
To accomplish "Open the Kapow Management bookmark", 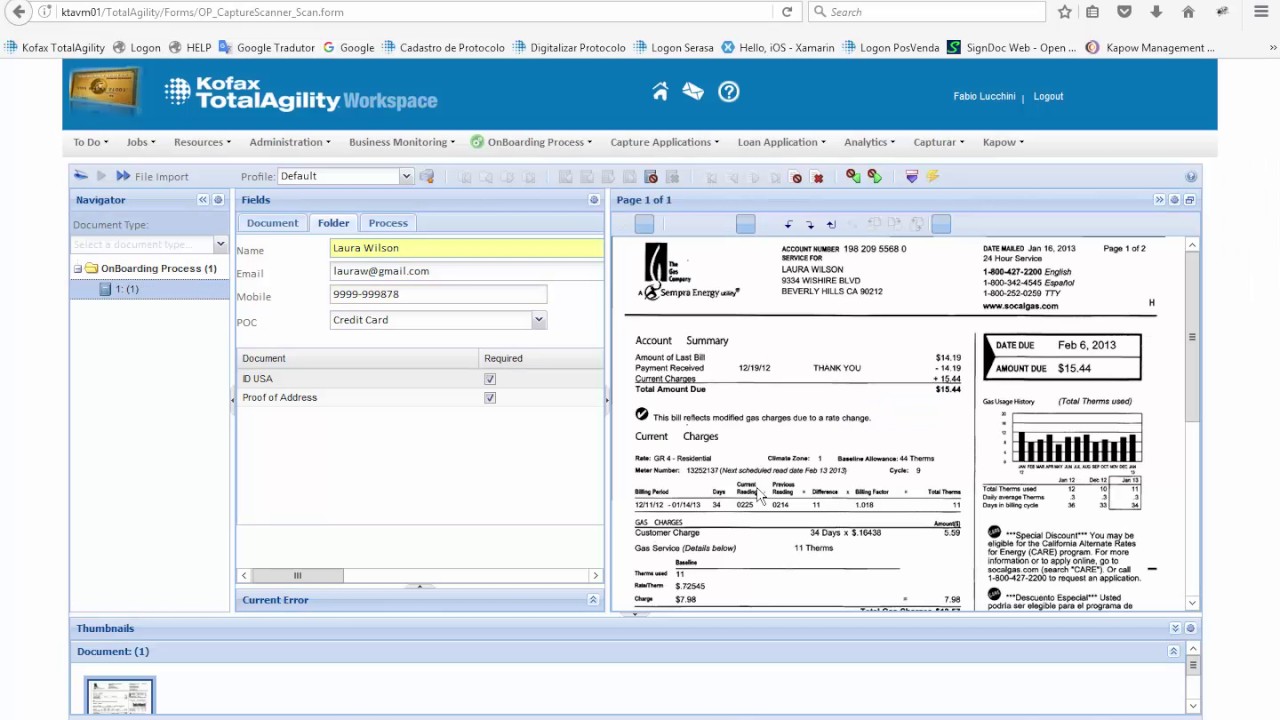I will (x=1150, y=47).
